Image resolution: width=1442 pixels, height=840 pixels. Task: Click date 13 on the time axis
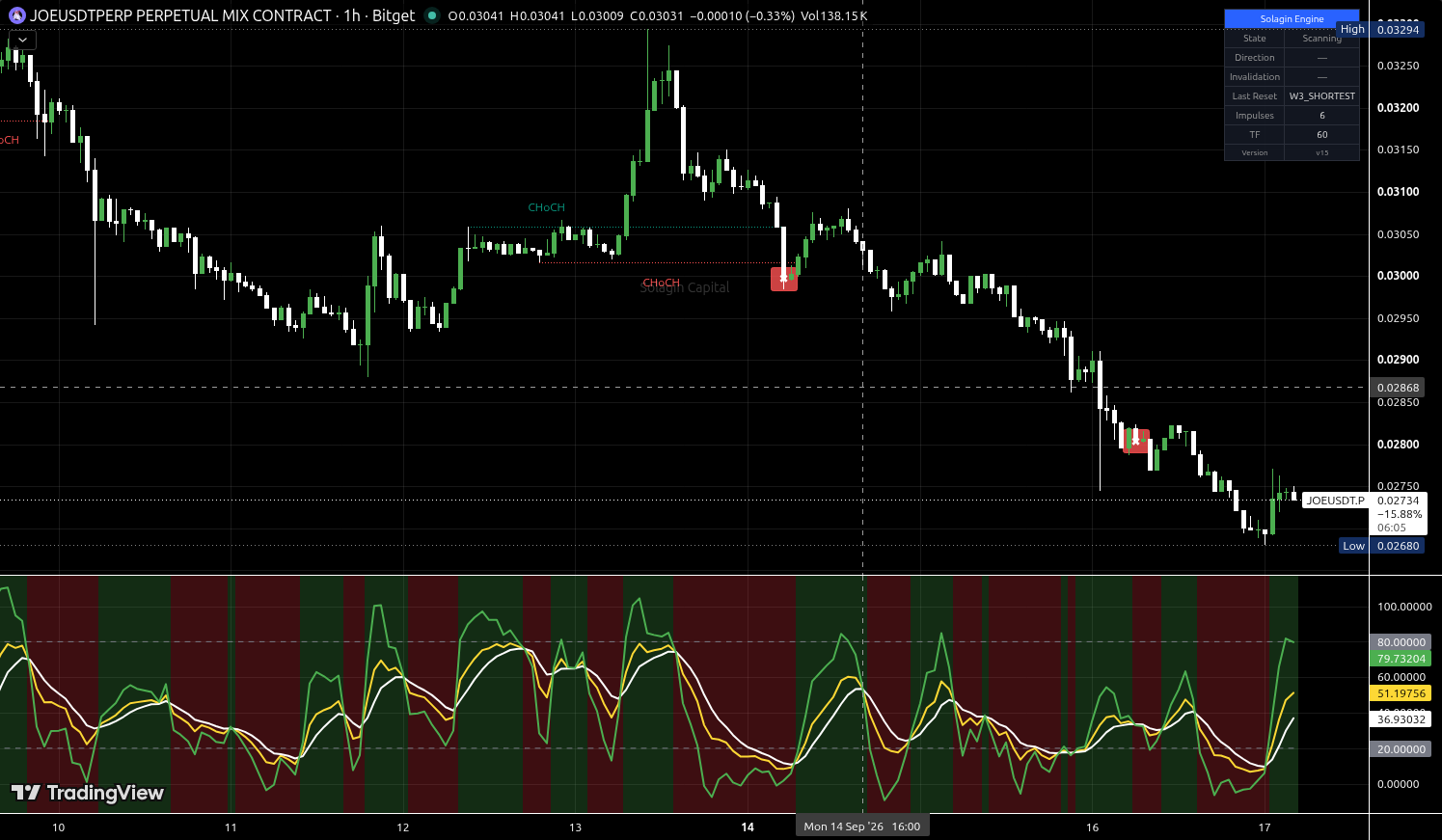pyautogui.click(x=575, y=827)
